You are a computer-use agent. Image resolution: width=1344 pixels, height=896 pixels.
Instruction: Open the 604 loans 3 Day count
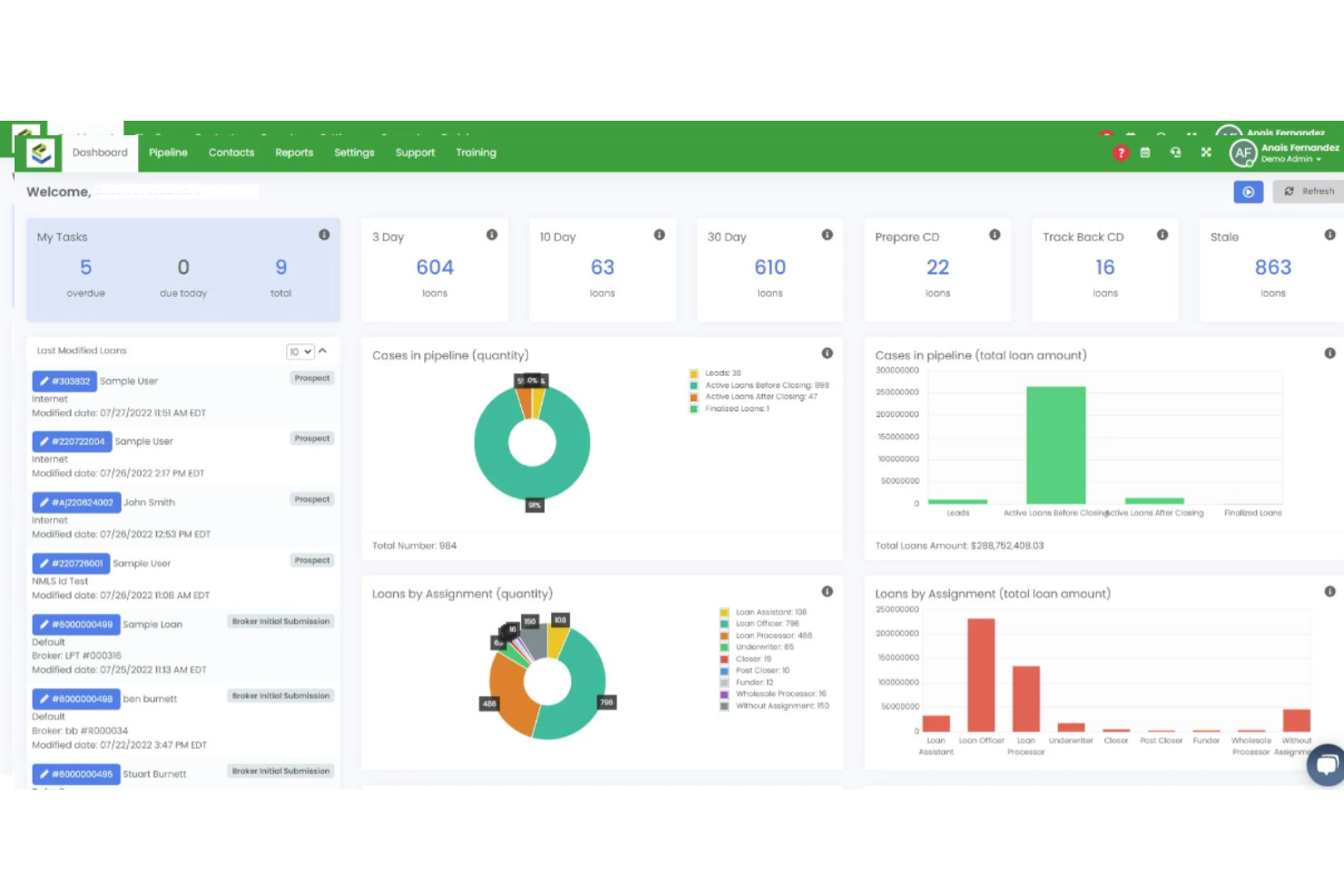[435, 268]
